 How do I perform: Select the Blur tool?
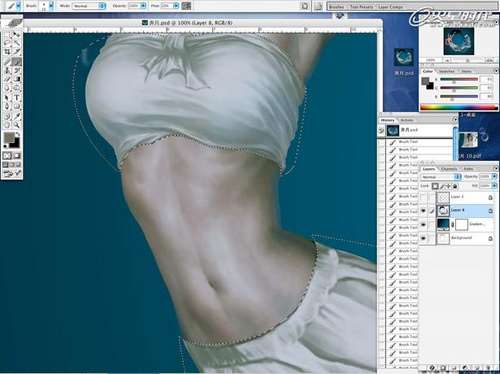pyautogui.click(x=7, y=88)
